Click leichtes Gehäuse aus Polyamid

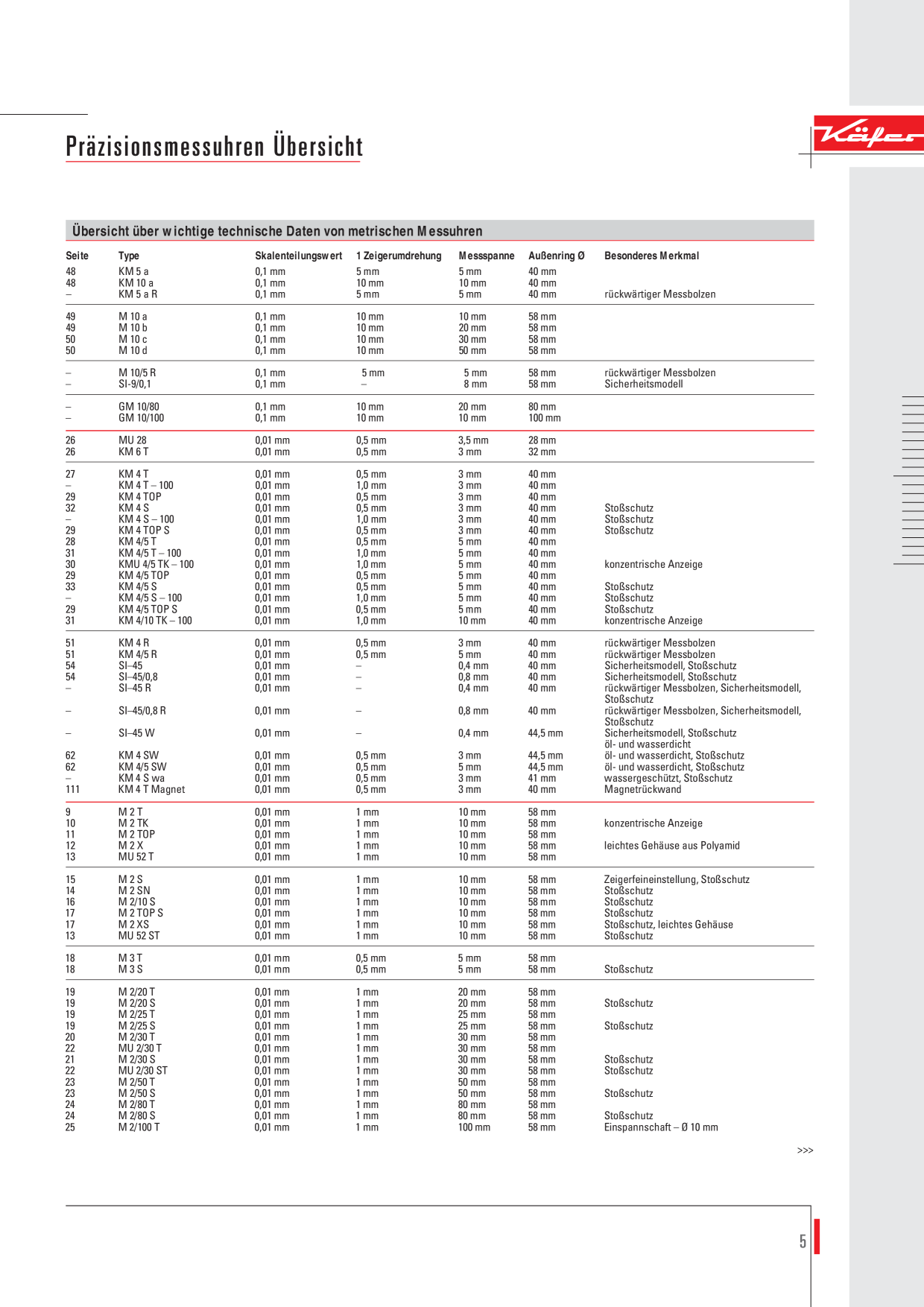click(672, 846)
